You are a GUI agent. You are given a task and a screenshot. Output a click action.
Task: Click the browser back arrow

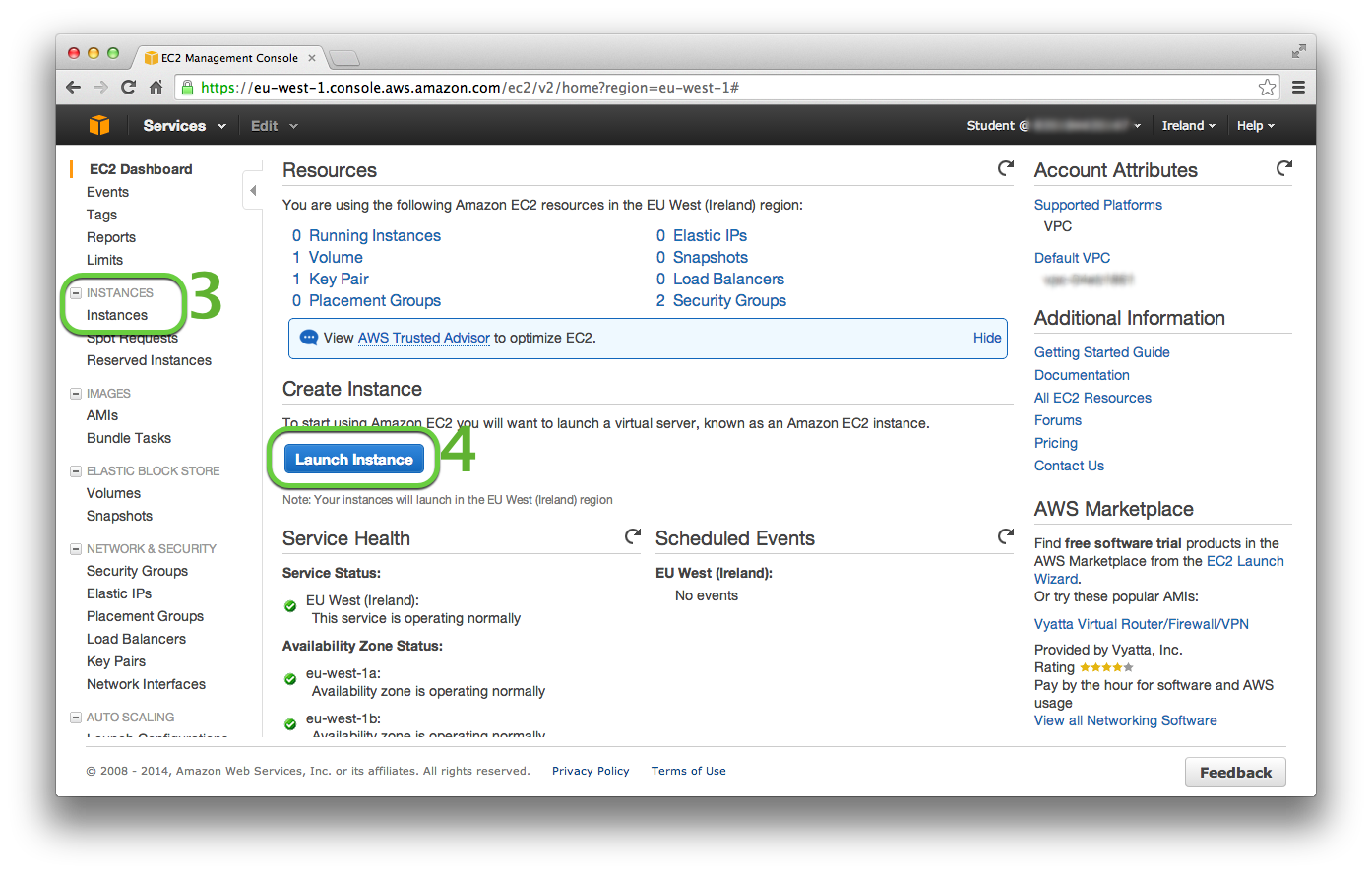pos(73,88)
